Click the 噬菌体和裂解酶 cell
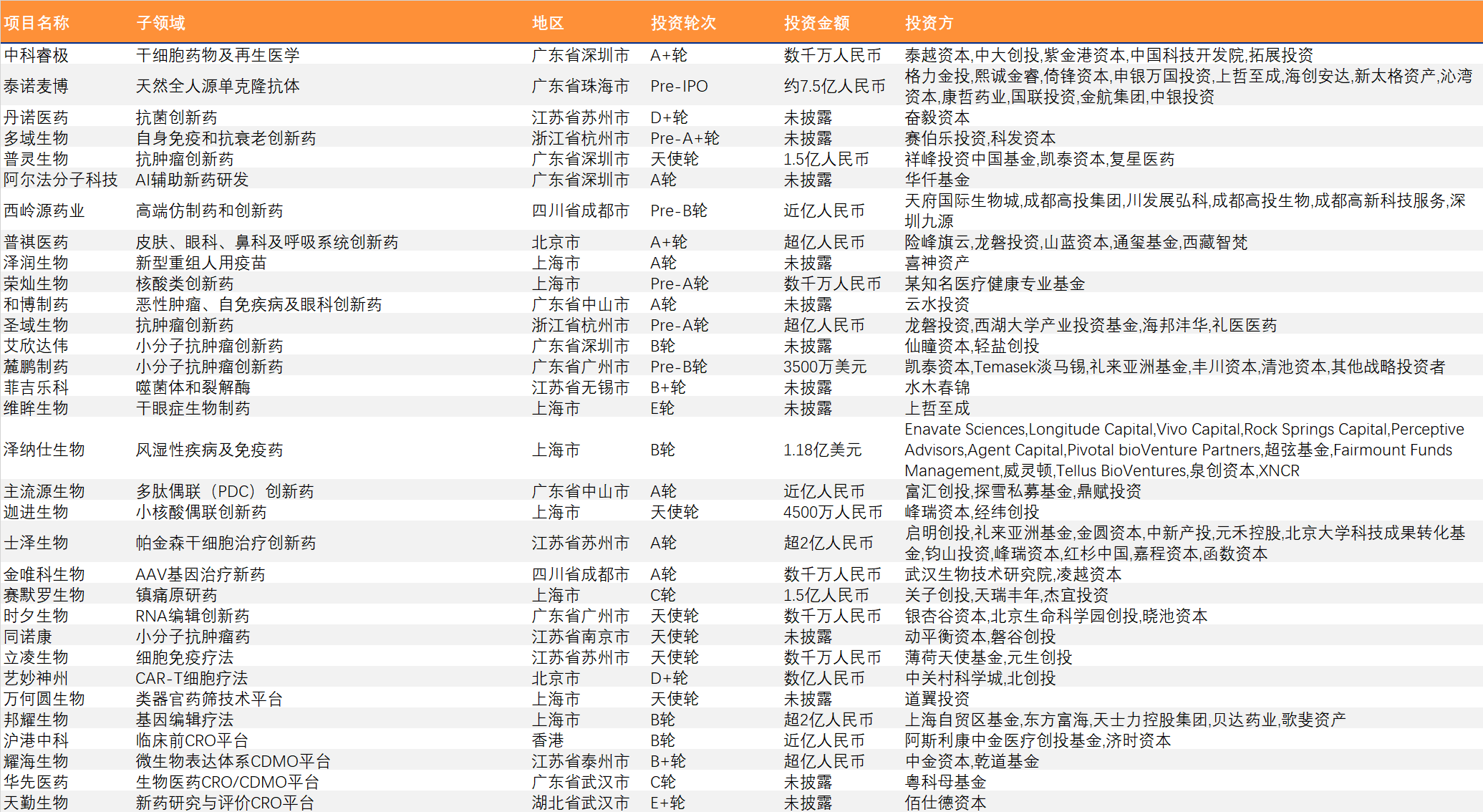The height and width of the screenshot is (812, 1483). [x=193, y=387]
